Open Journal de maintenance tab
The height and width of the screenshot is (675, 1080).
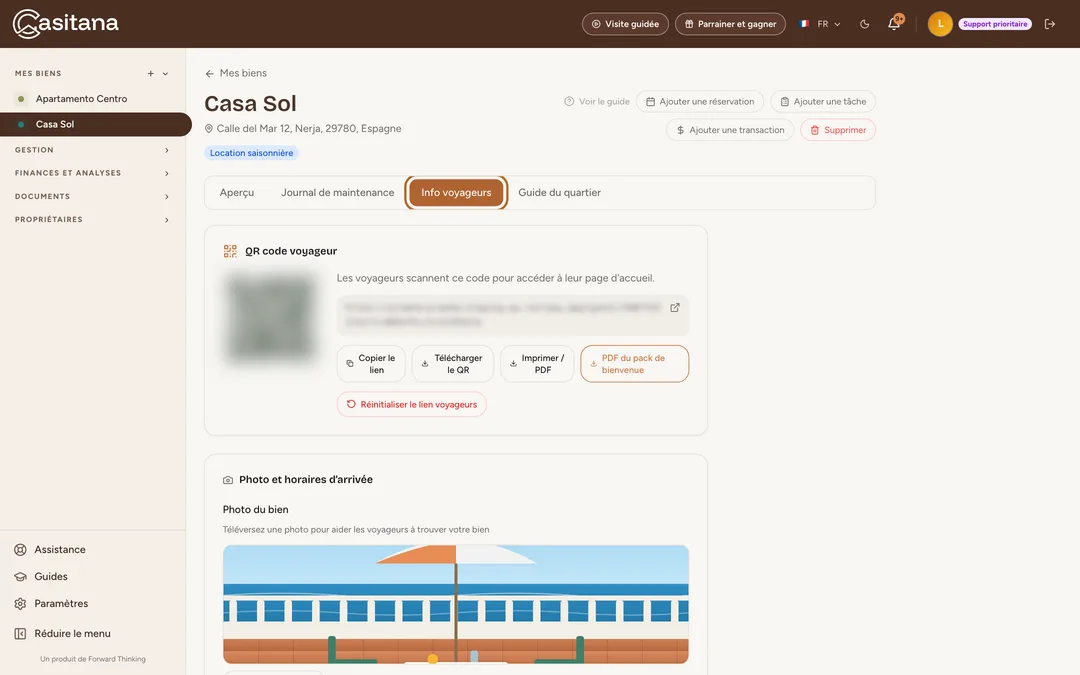click(338, 193)
